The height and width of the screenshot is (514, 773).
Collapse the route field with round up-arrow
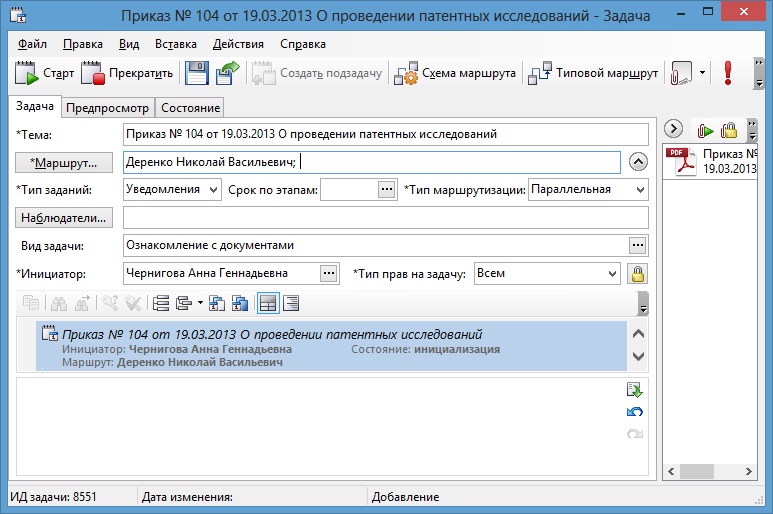(x=638, y=162)
